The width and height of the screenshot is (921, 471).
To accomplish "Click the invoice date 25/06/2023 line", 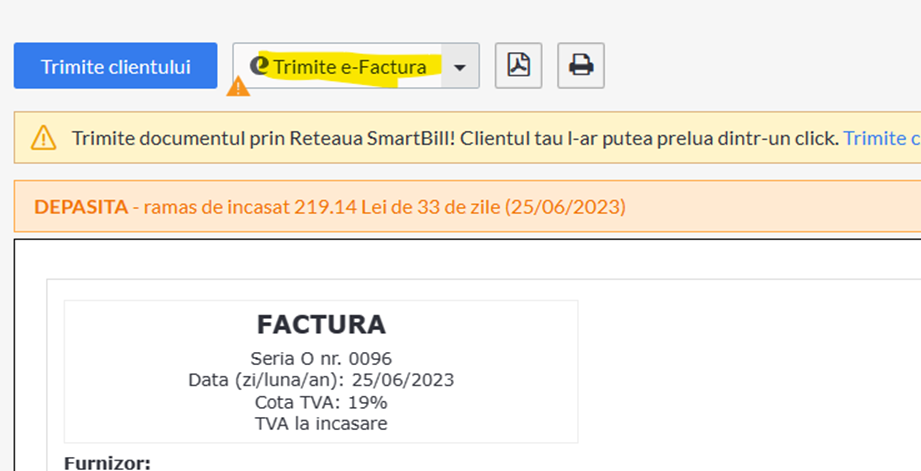I will coord(321,380).
